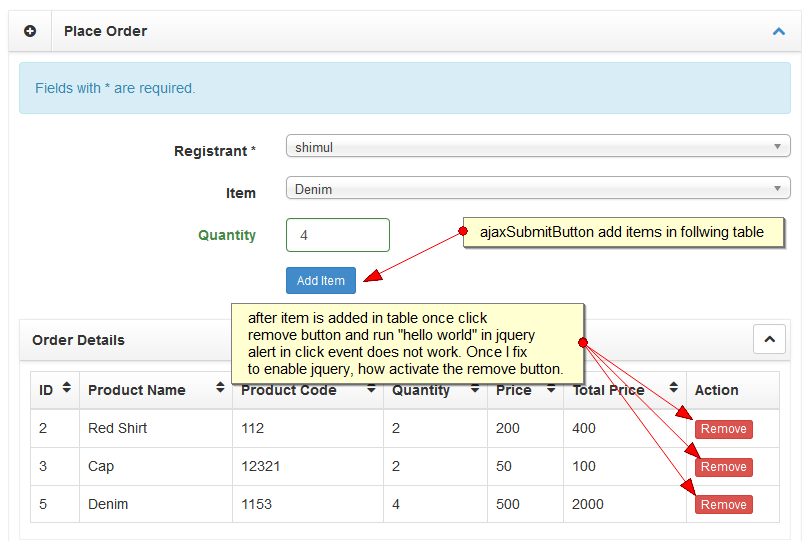The height and width of the screenshot is (541, 802).
Task: Remove the Cap item from order
Action: point(723,467)
